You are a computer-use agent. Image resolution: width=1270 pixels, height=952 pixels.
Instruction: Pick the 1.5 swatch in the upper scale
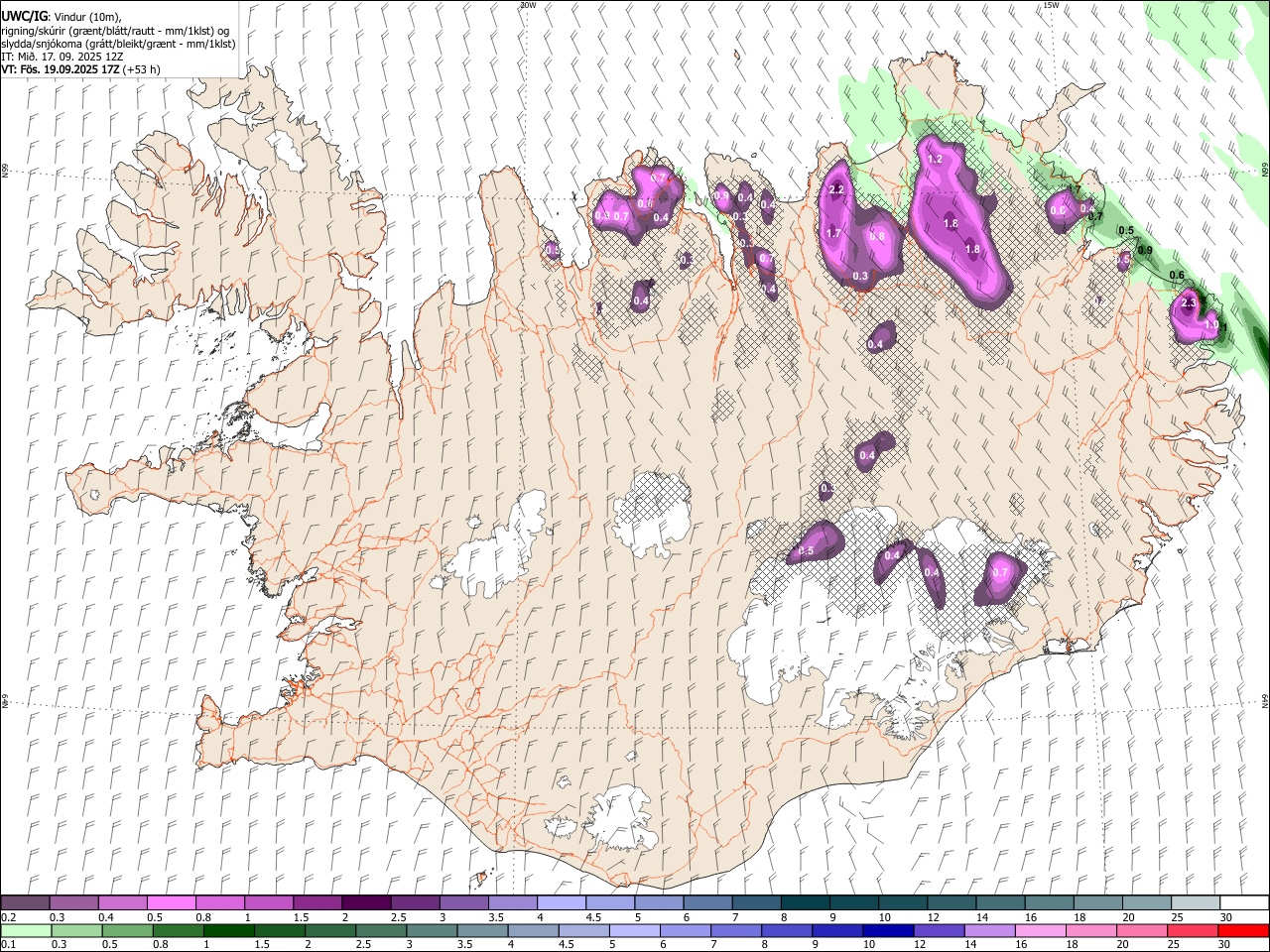point(317,902)
